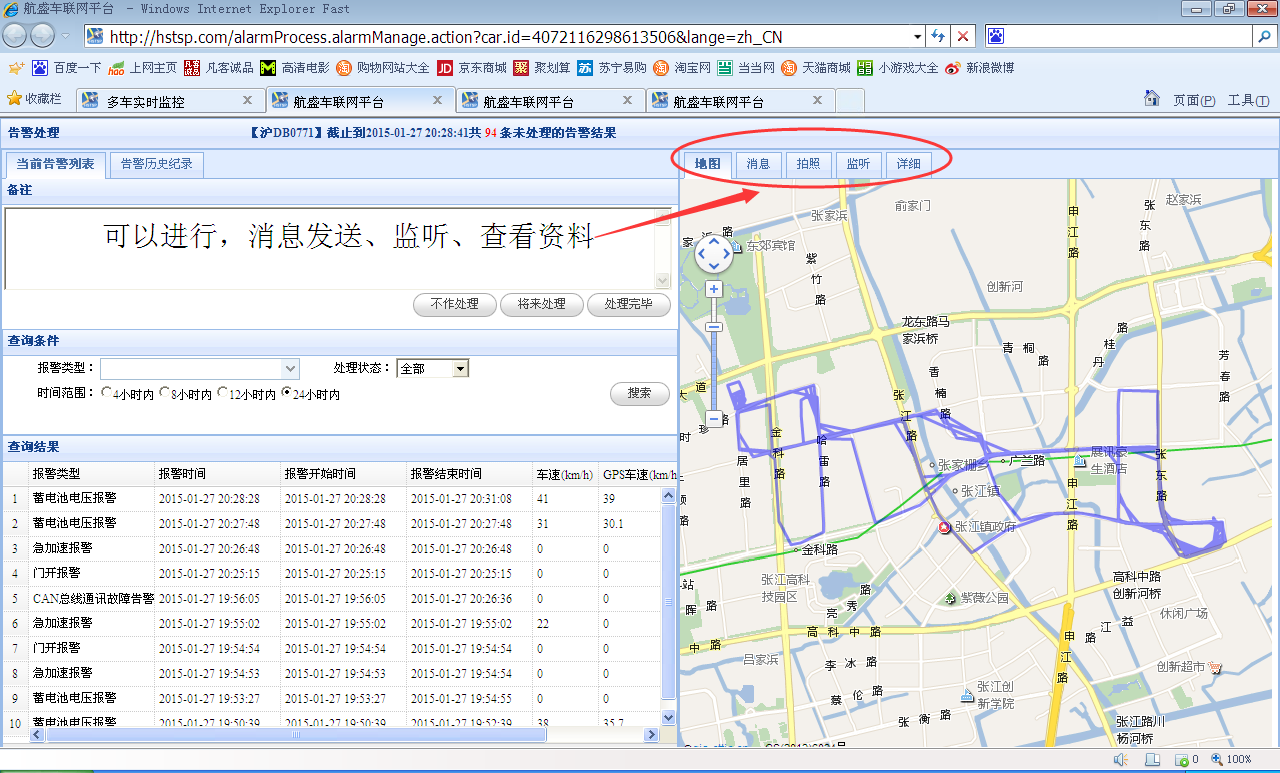
Task: Open a new blank browser tab
Action: click(x=850, y=101)
